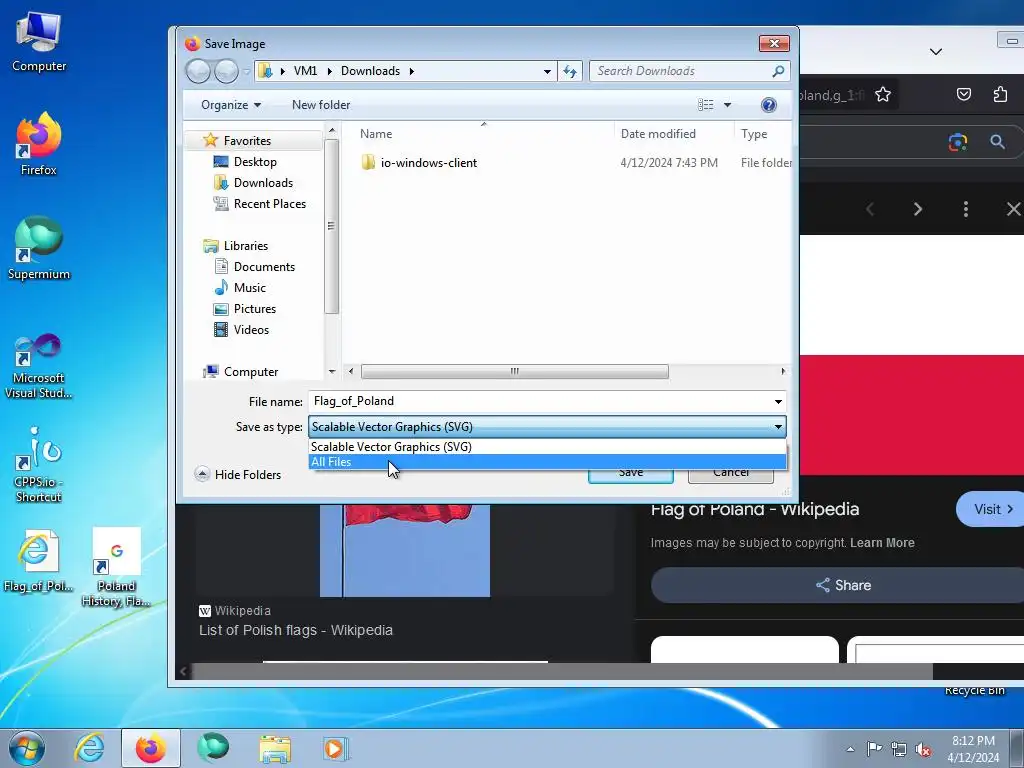
Task: Create a New folder in dialog
Action: (321, 104)
